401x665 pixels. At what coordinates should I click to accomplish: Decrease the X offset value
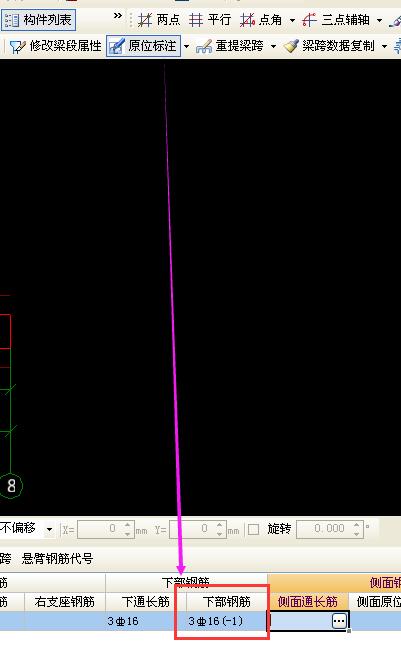128,534
